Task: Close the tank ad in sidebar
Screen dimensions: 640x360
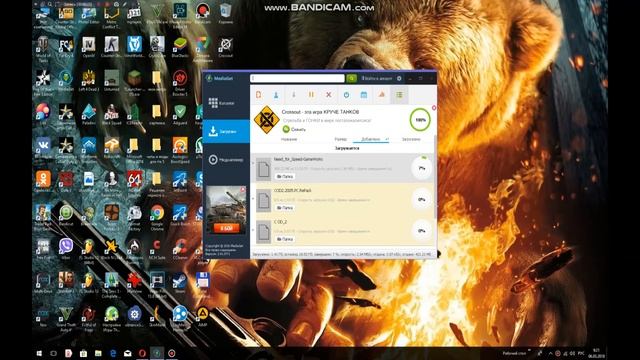Action: (x=243, y=189)
